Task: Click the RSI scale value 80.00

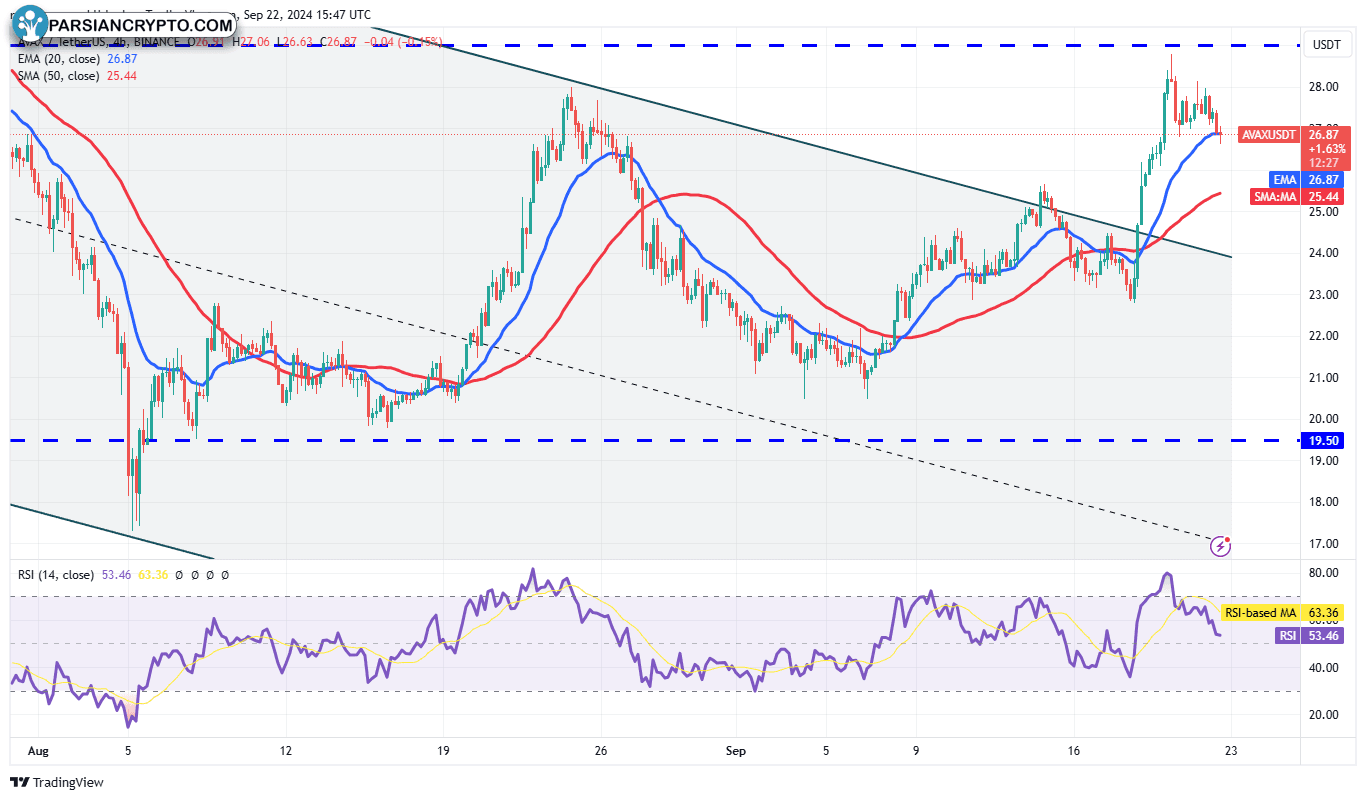Action: (1324, 573)
